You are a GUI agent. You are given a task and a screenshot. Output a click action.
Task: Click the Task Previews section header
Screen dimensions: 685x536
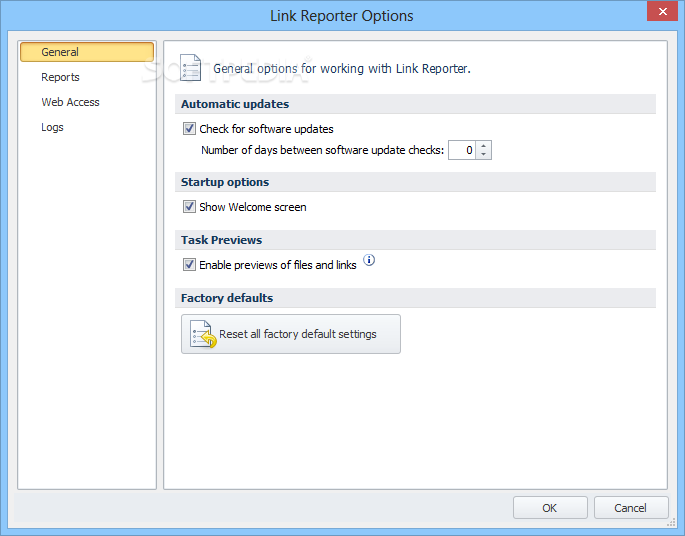(x=415, y=240)
